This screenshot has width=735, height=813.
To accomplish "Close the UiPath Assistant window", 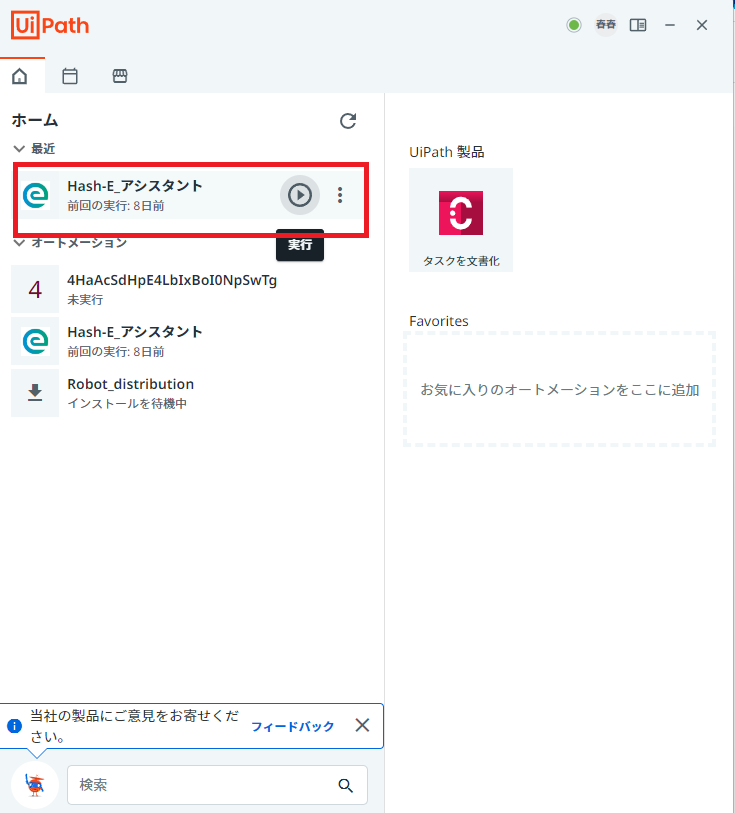I will pyautogui.click(x=702, y=25).
